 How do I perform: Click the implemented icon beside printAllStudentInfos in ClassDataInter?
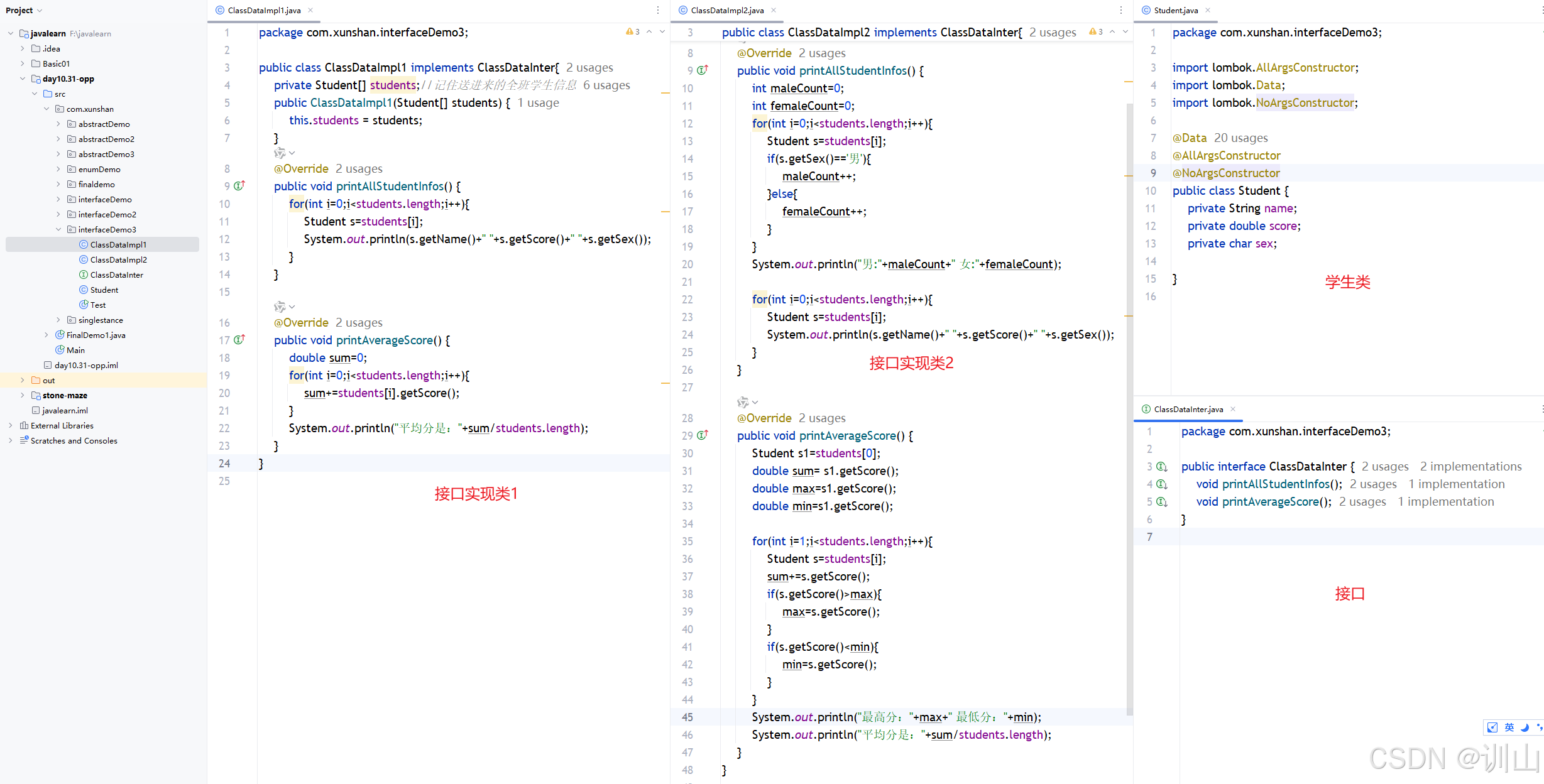1162,484
